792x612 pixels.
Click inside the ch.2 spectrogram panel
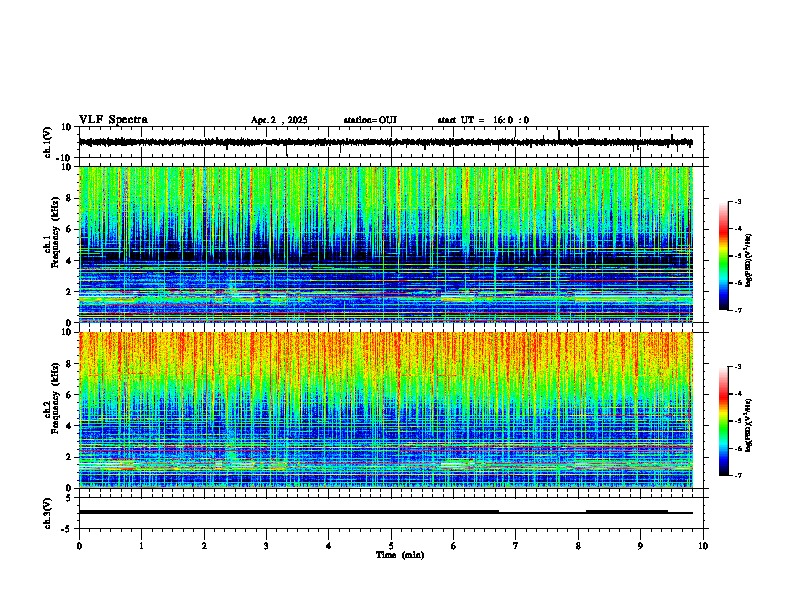point(386,410)
